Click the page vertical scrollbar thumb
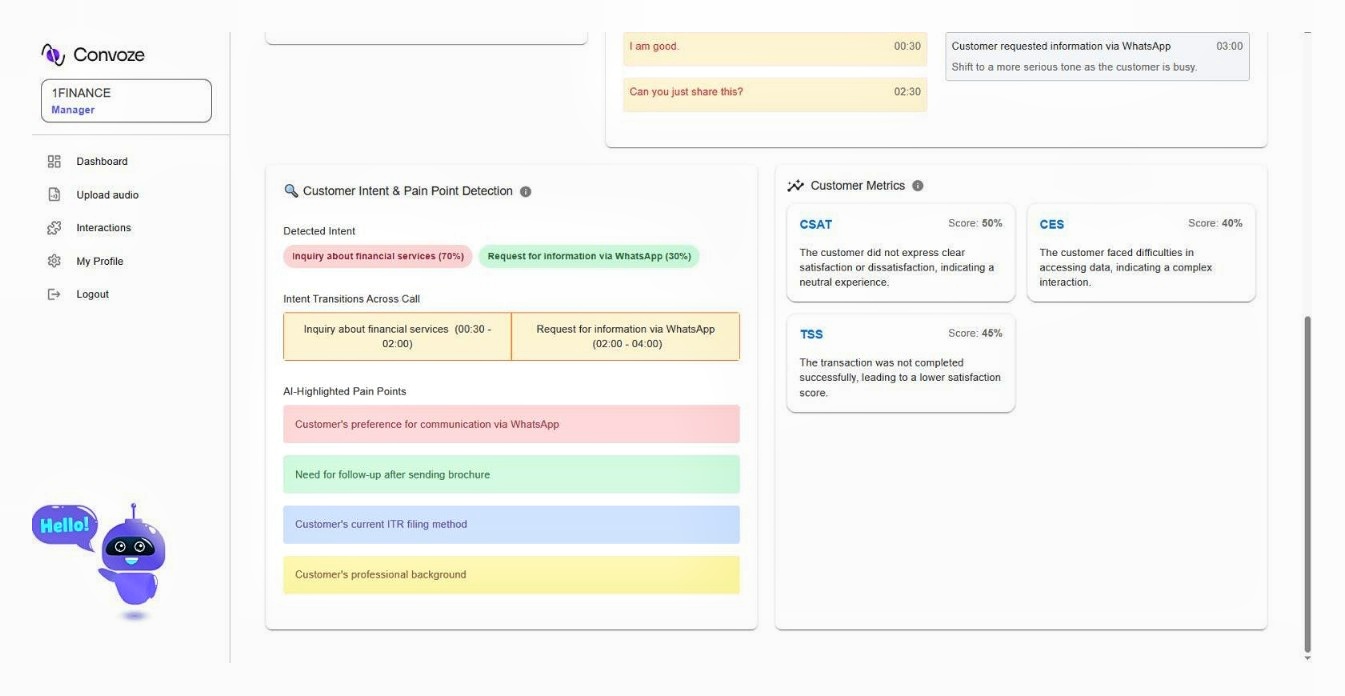The image size is (1345, 696). [1307, 480]
